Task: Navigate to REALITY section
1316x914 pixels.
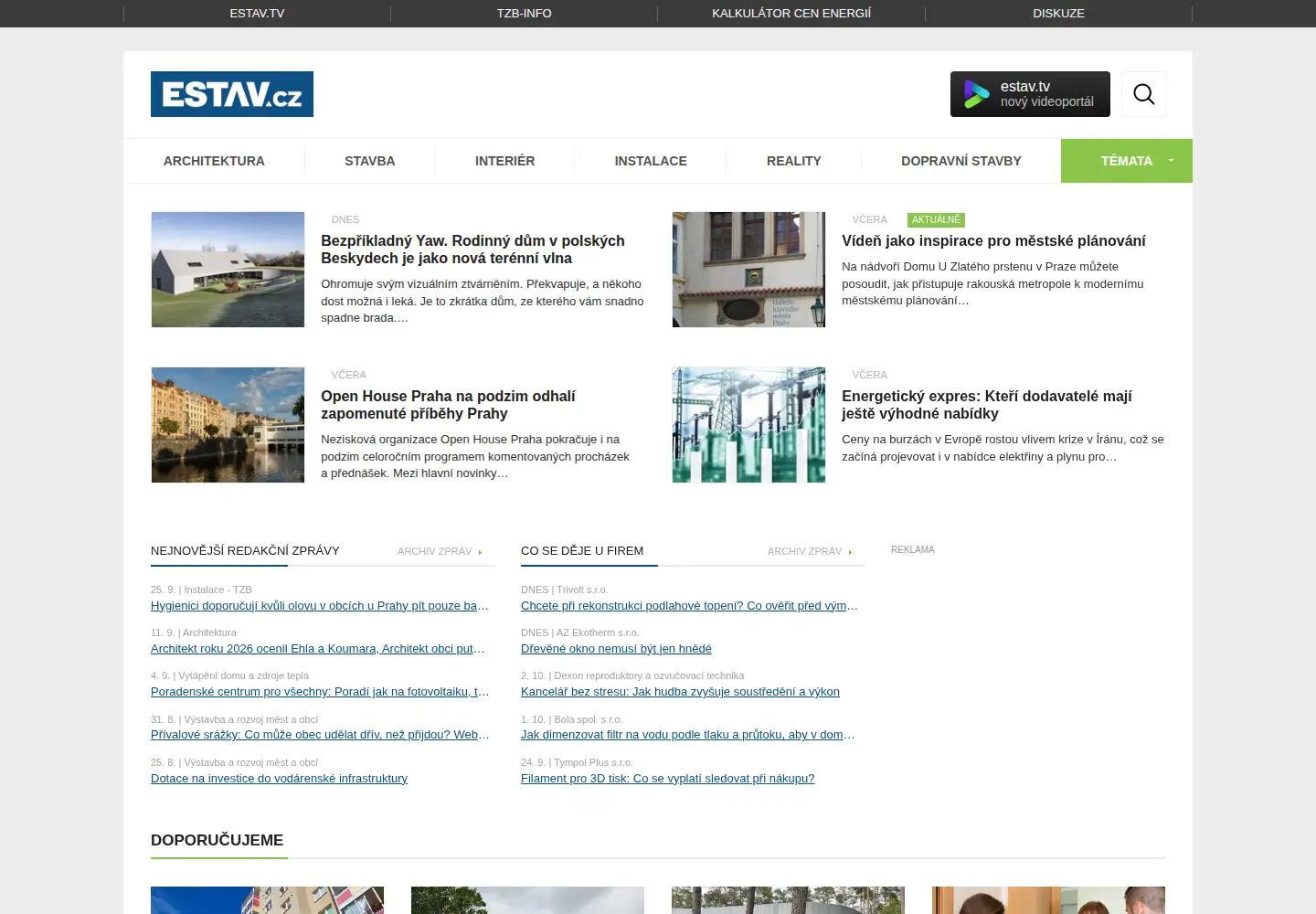Action: 794,161
